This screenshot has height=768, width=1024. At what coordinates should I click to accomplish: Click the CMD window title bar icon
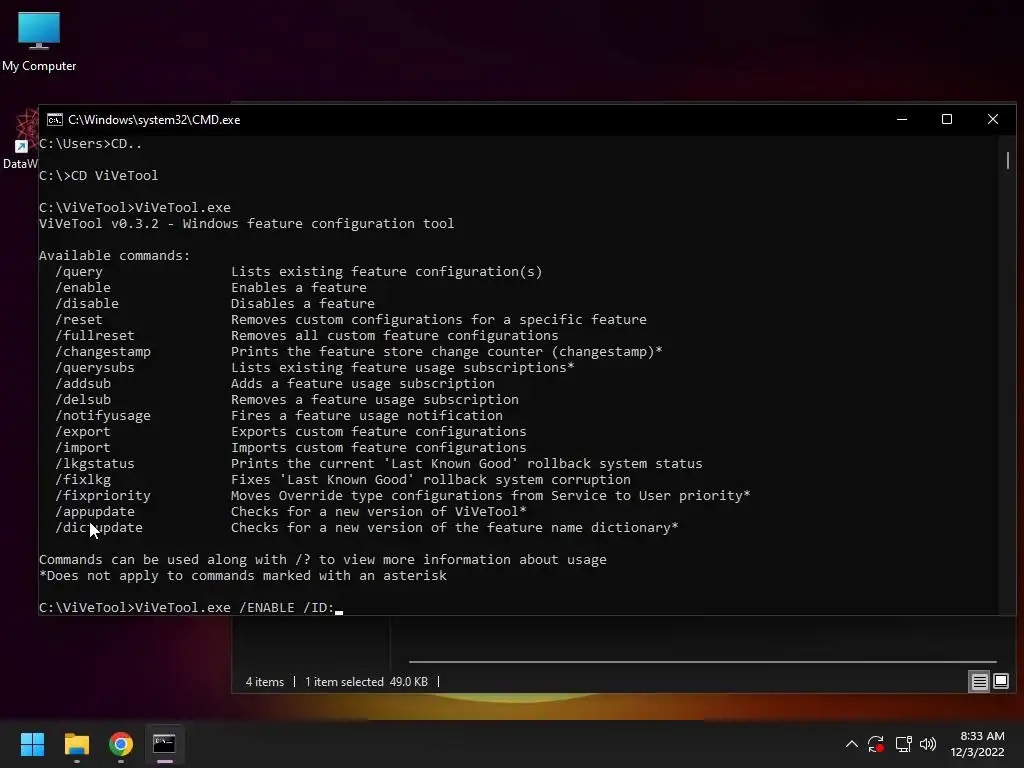coord(55,120)
